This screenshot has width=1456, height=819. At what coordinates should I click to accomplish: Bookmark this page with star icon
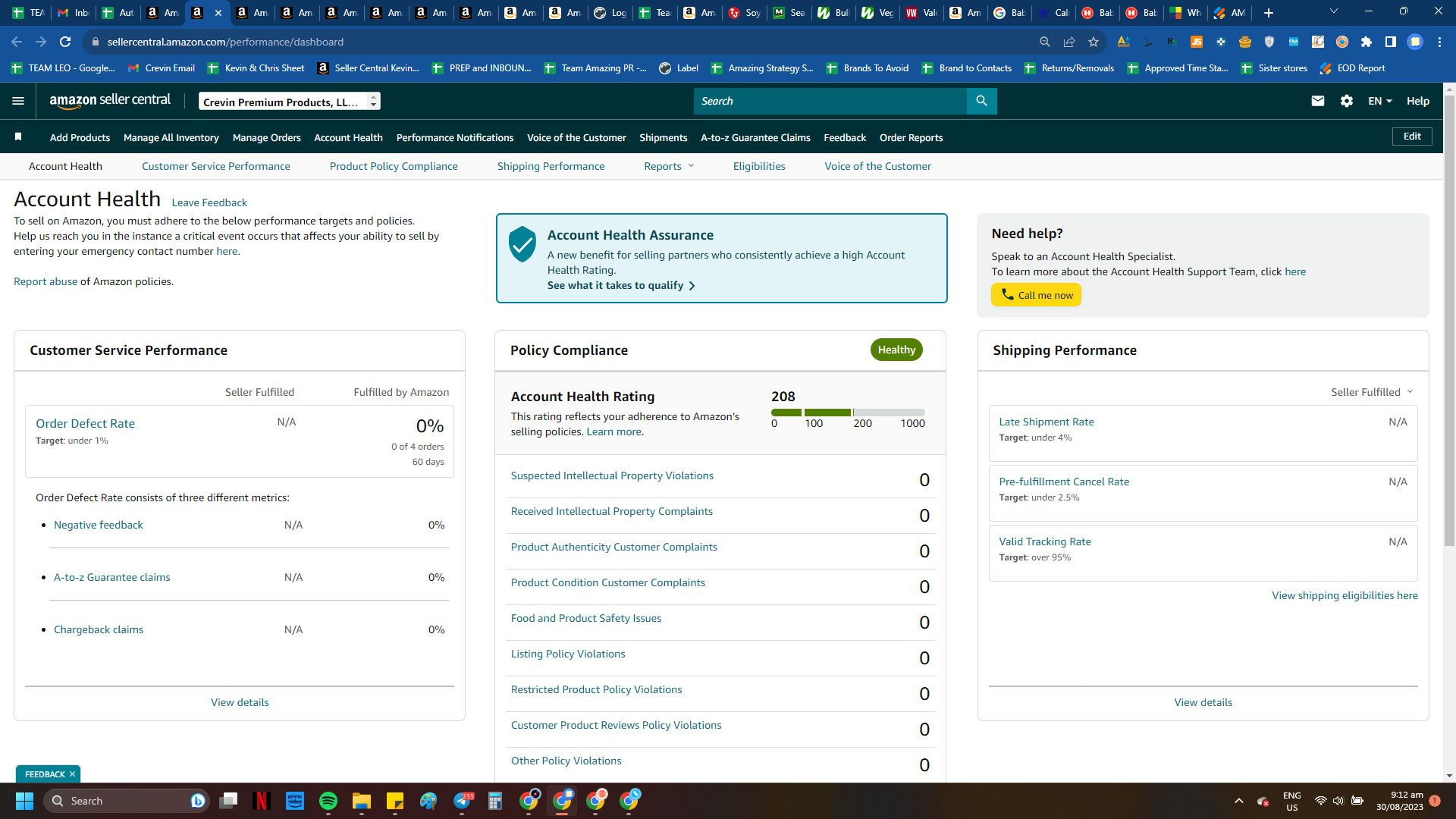[x=1094, y=42]
